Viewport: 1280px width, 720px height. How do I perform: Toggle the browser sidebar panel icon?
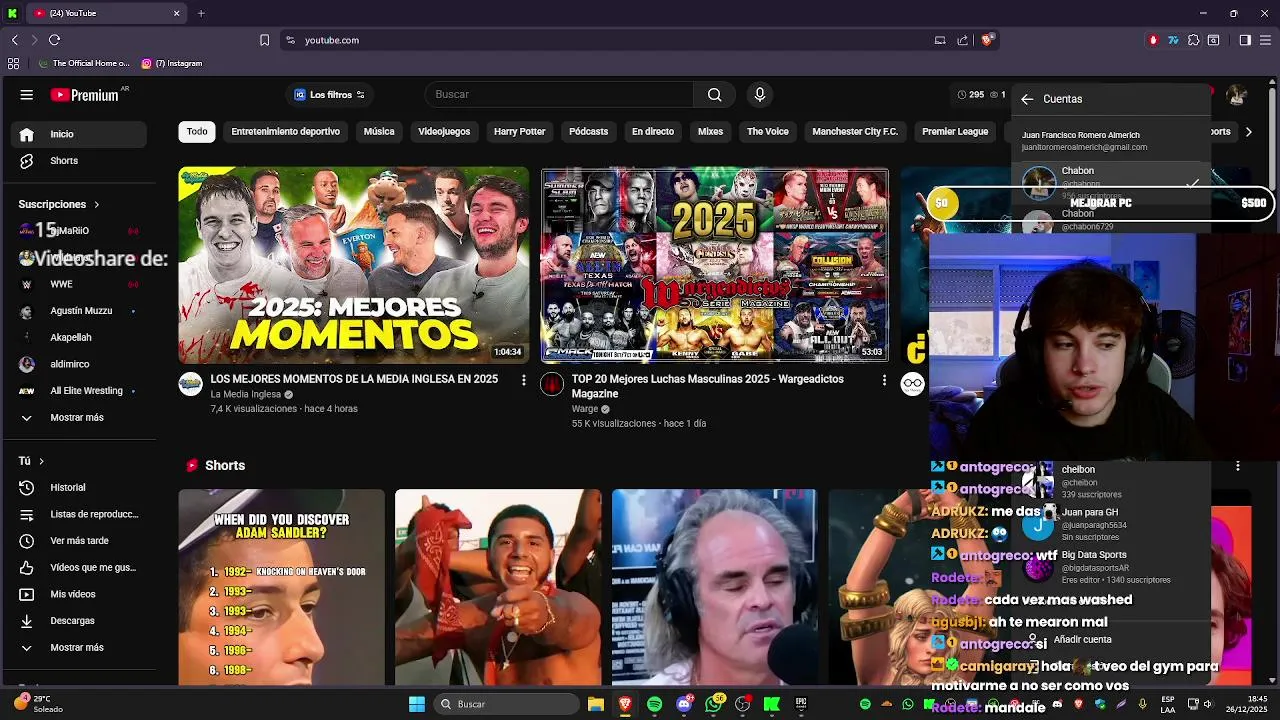tap(1245, 40)
